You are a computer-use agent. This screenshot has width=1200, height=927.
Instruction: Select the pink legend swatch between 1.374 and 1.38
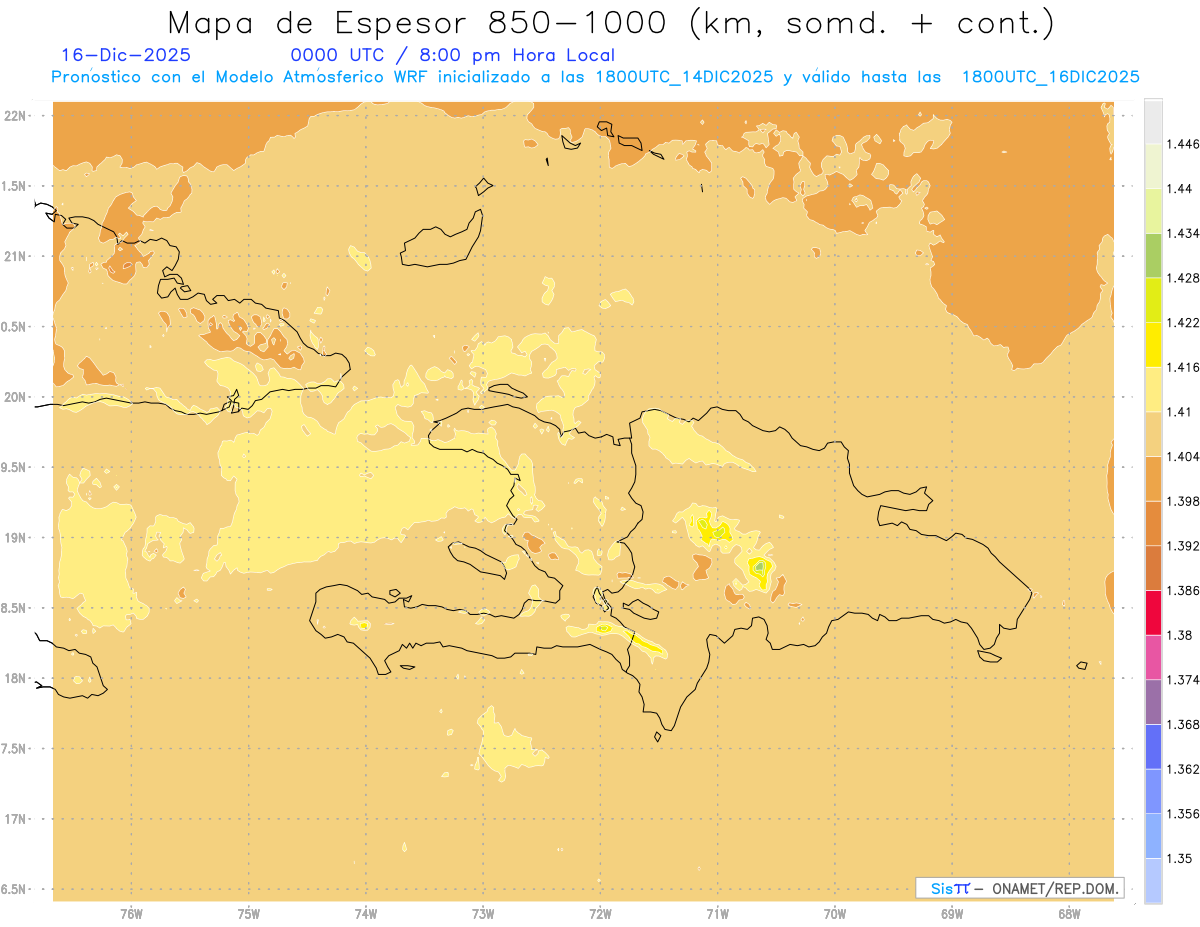point(1153,657)
